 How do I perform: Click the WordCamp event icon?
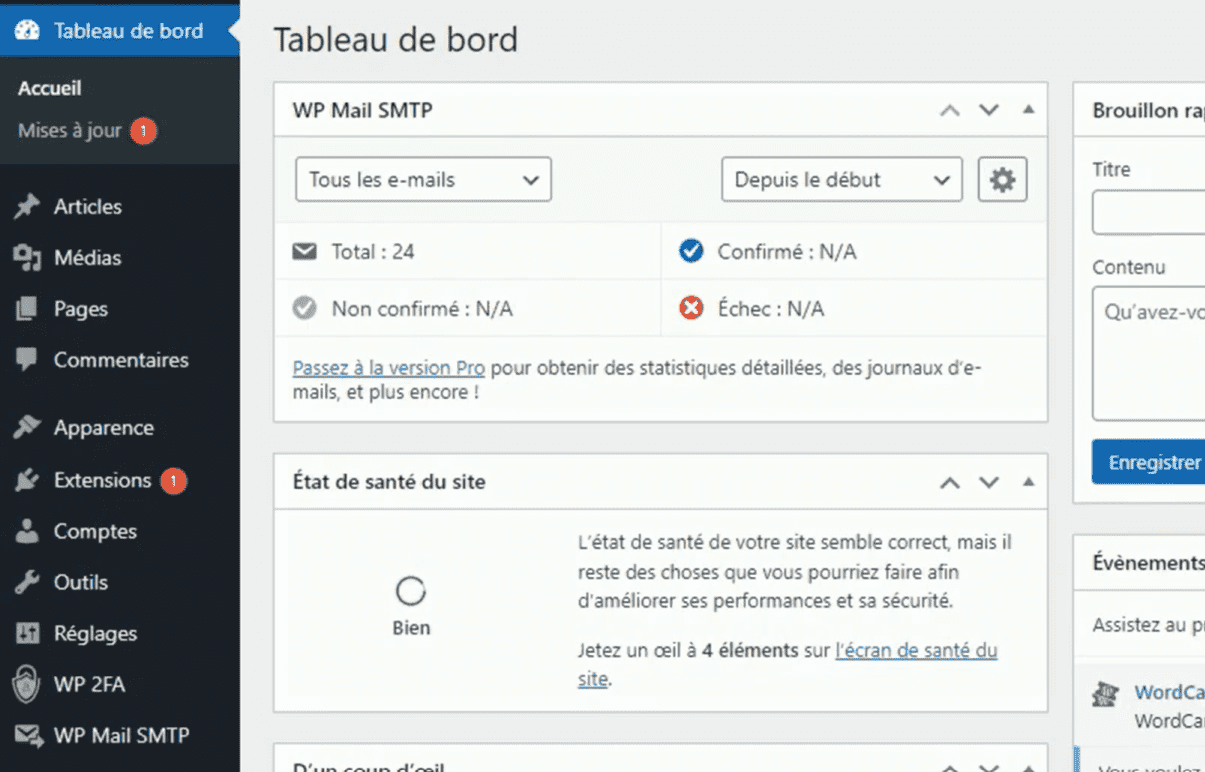1104,694
